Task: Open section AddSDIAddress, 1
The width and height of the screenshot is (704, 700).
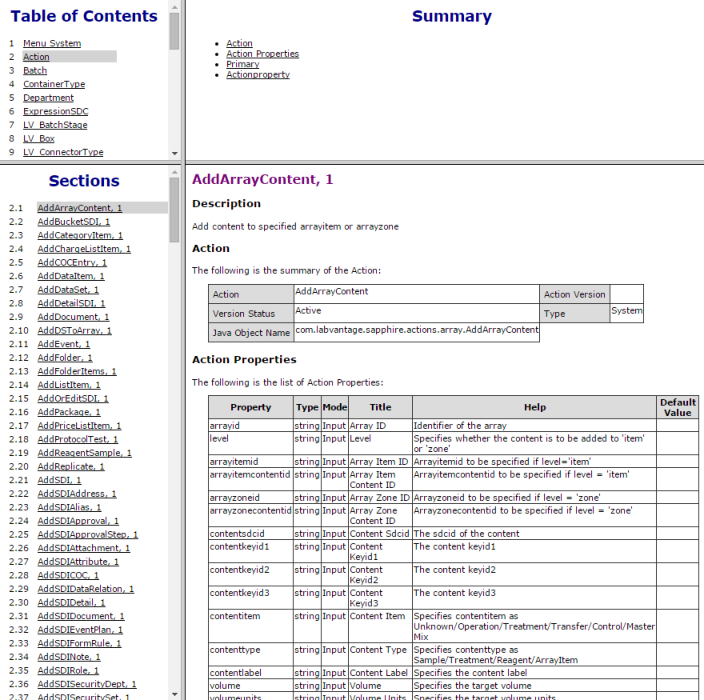Action: tap(77, 494)
